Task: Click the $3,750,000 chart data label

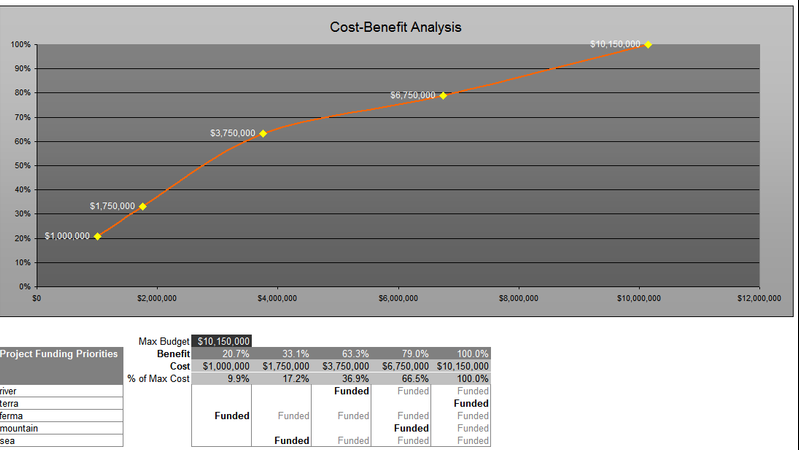Action: (233, 133)
